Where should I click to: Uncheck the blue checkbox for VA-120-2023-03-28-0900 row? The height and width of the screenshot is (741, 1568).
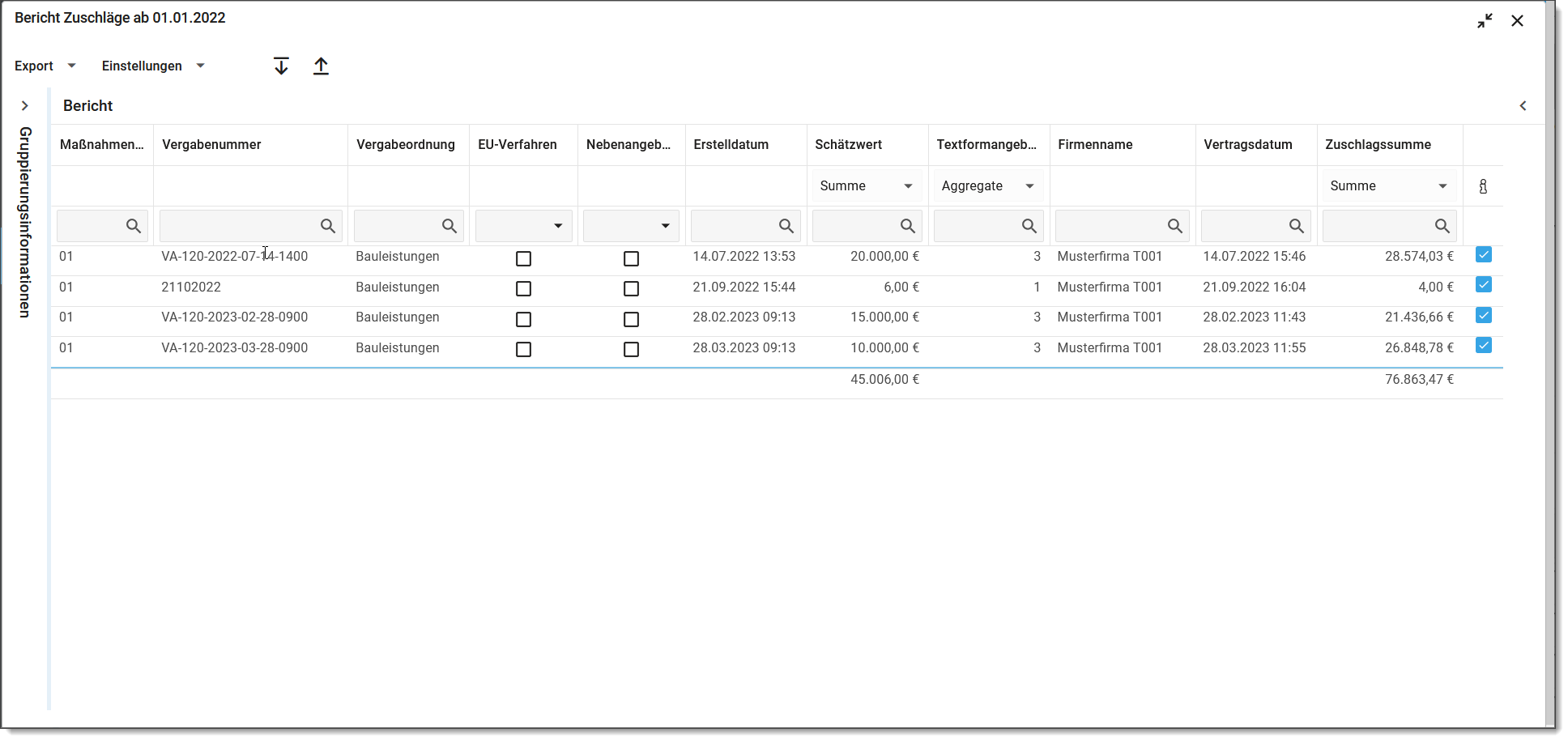(x=1483, y=346)
